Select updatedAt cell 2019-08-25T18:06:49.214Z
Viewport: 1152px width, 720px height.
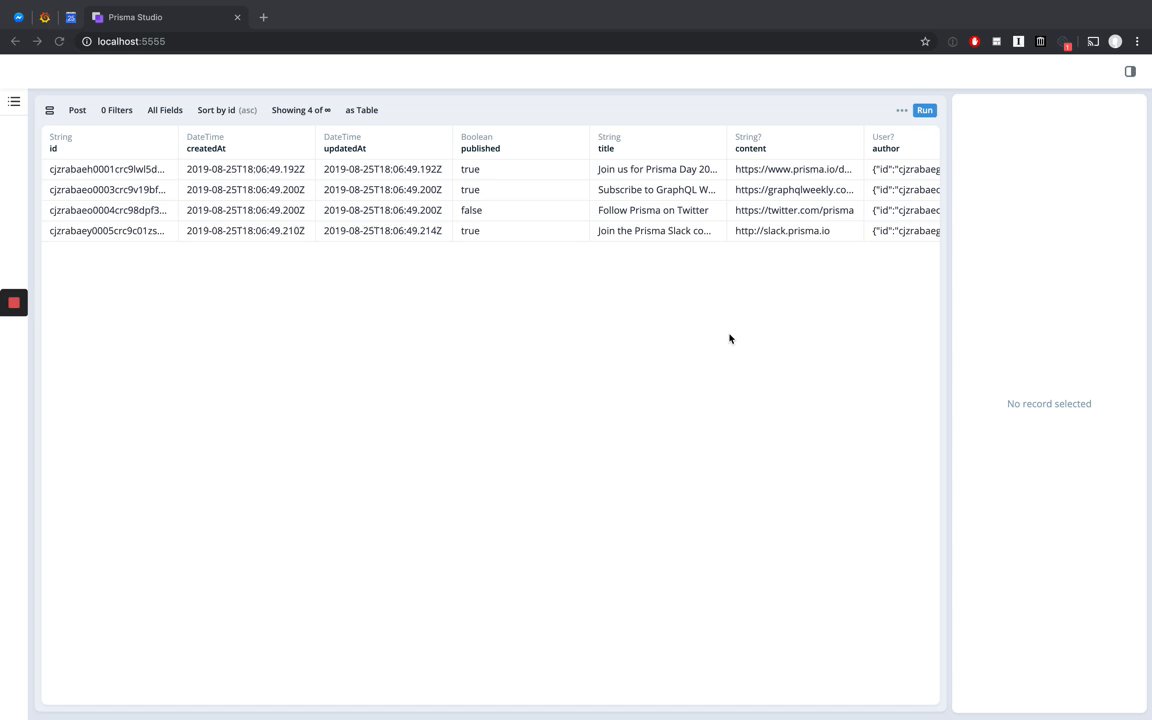pyautogui.click(x=384, y=231)
